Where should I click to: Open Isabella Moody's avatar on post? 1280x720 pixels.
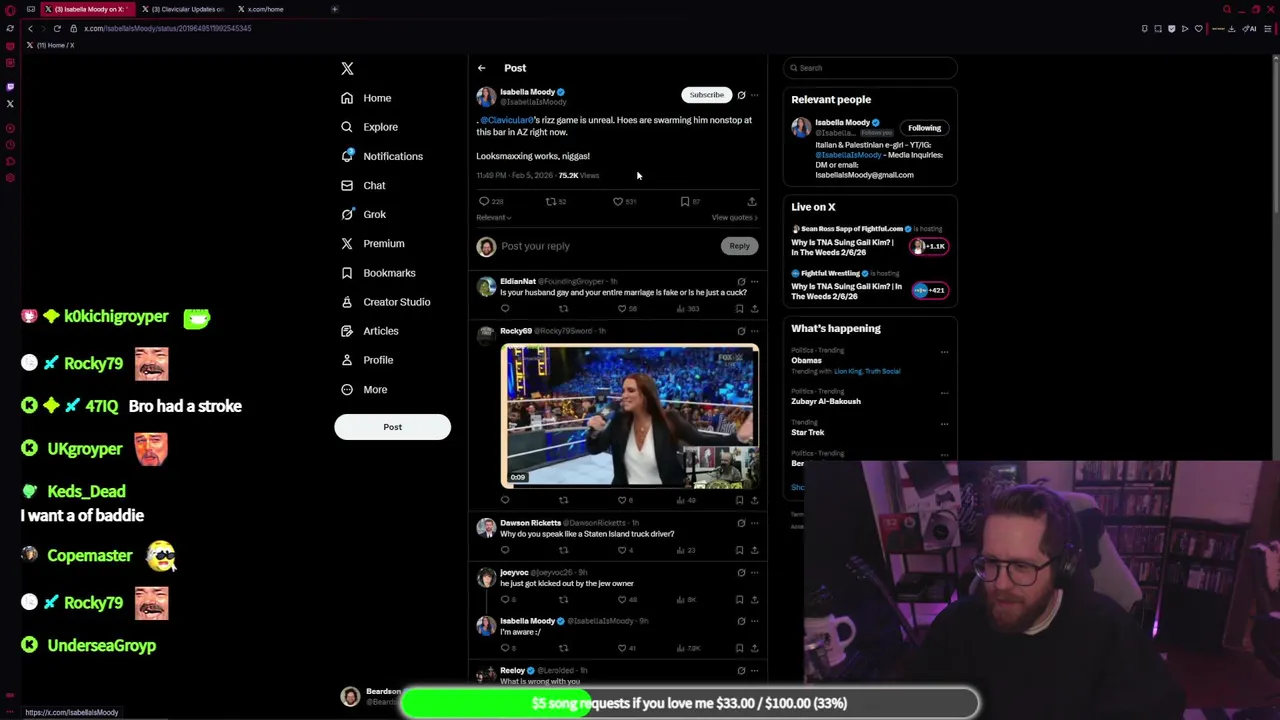coord(486,96)
